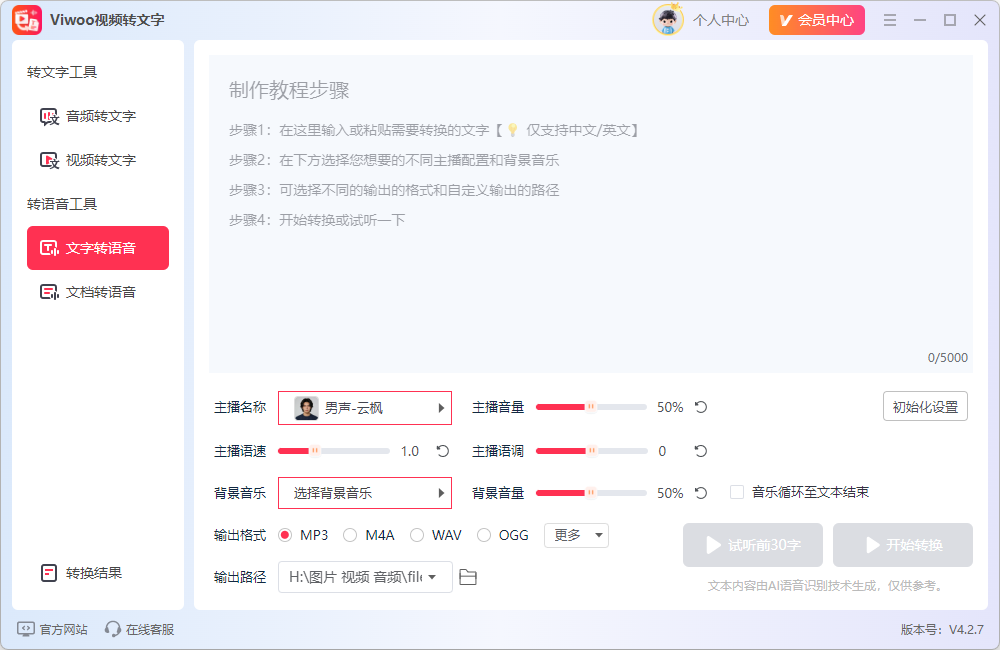
Task: Open the 会员中心 button
Action: tap(817, 20)
